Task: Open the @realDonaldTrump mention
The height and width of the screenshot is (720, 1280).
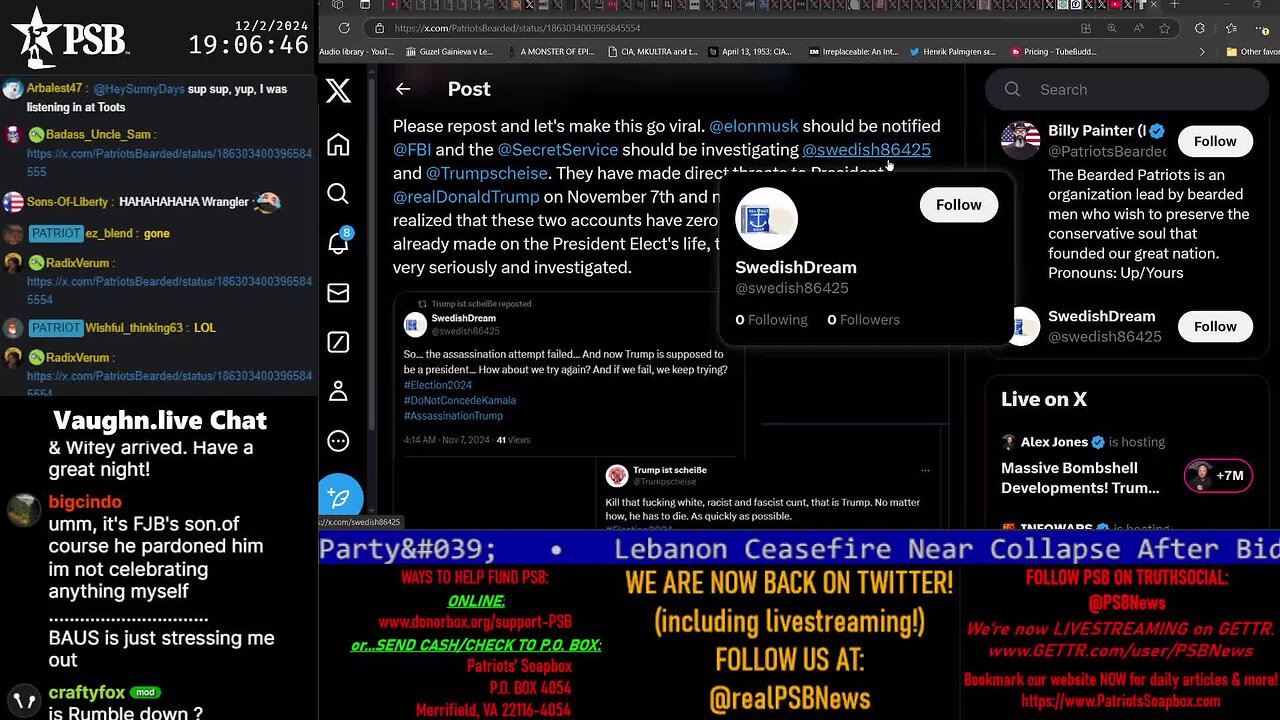Action: [x=466, y=197]
